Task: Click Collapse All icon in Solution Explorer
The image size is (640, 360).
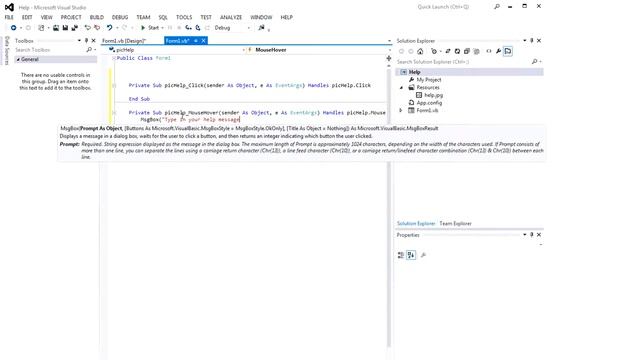Action: [467, 51]
